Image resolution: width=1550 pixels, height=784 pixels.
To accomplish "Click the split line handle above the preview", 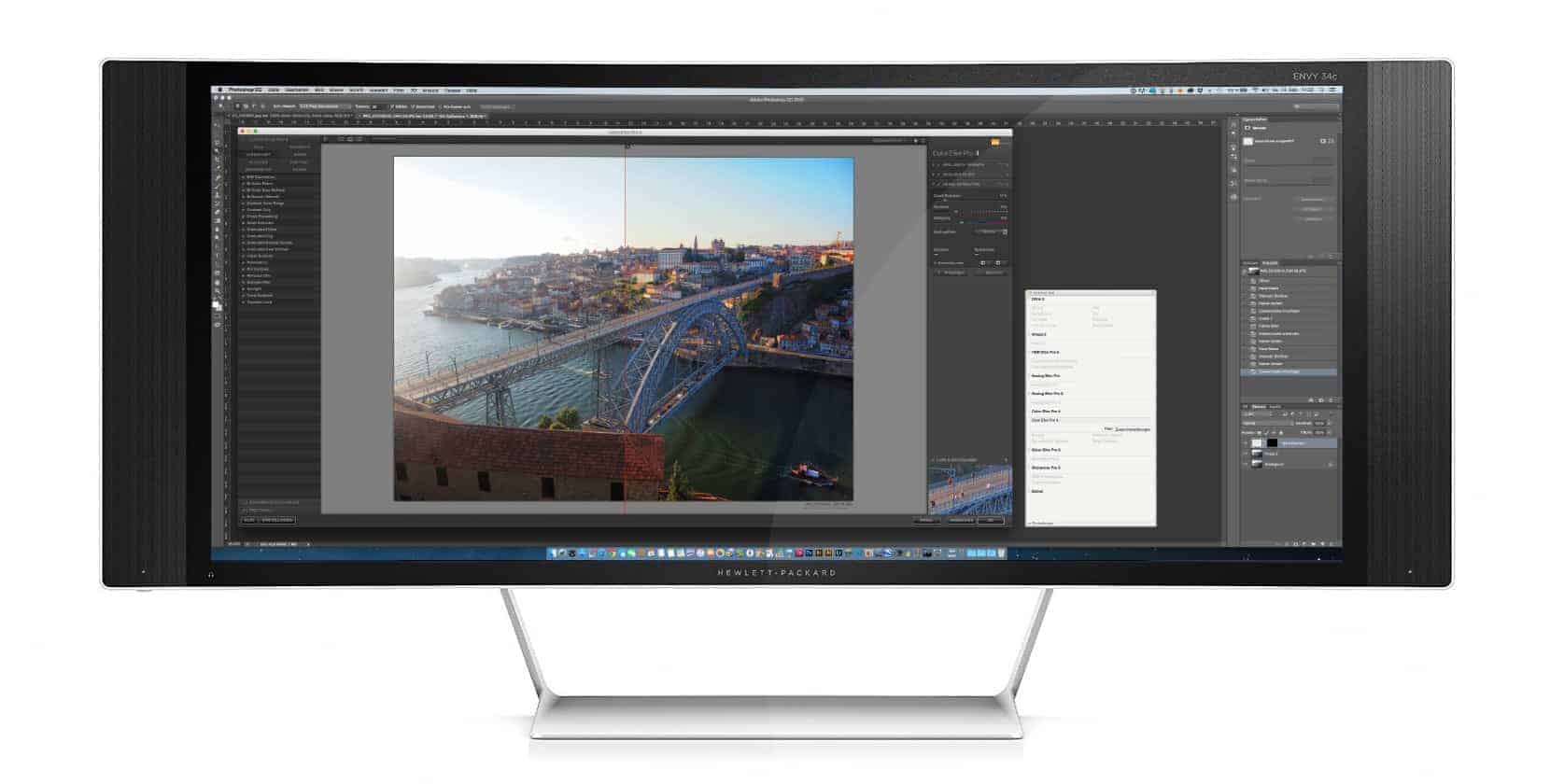I will coord(627,146).
